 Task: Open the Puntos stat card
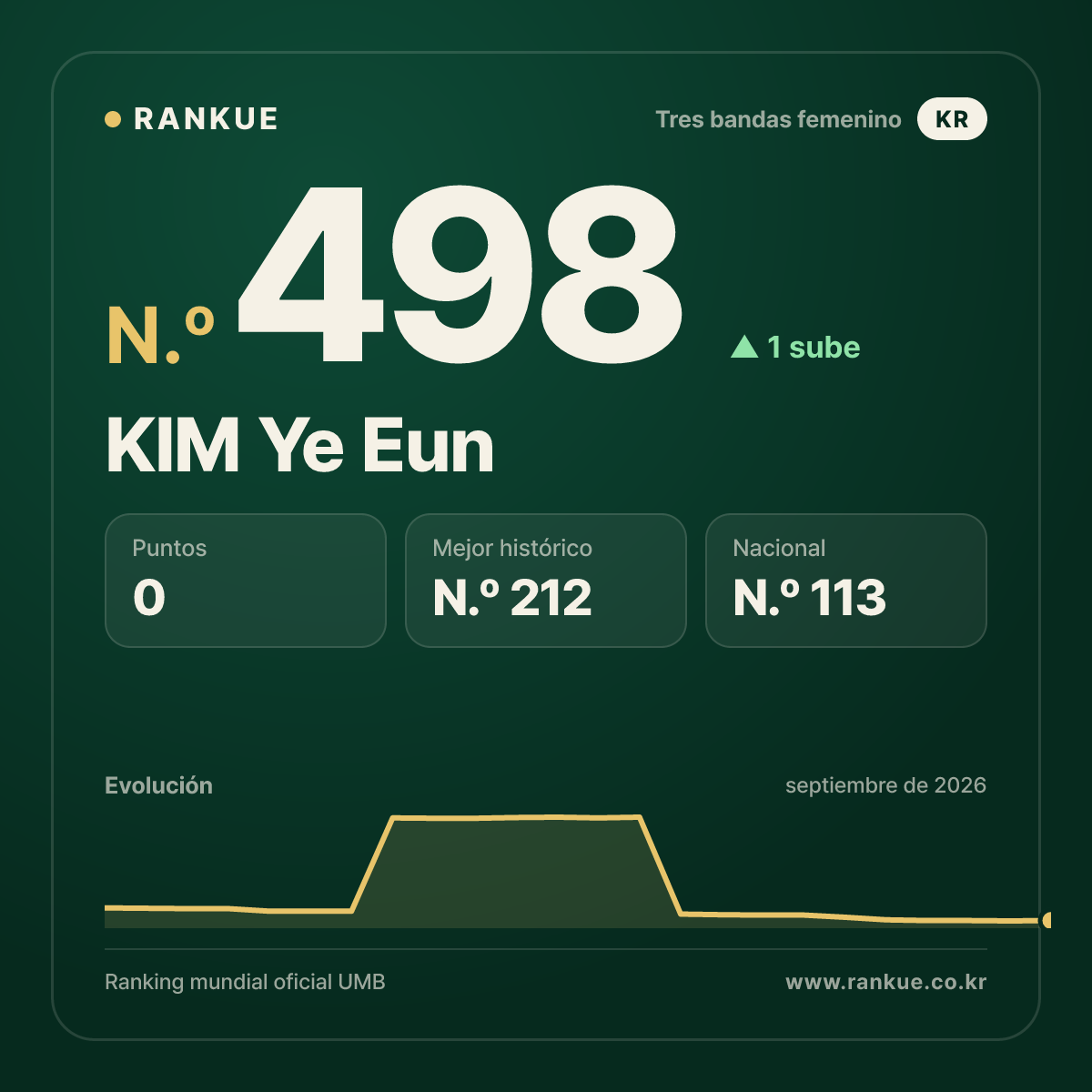(x=246, y=581)
